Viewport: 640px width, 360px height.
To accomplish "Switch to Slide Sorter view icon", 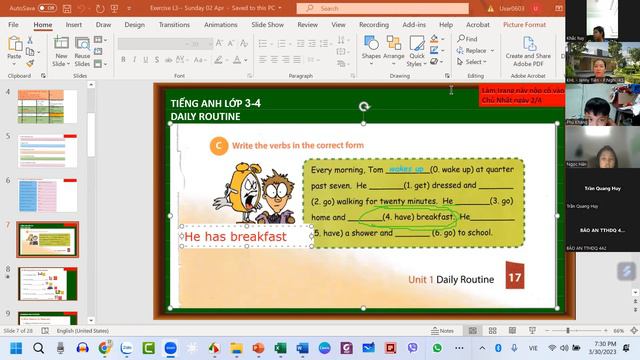I will [493, 331].
